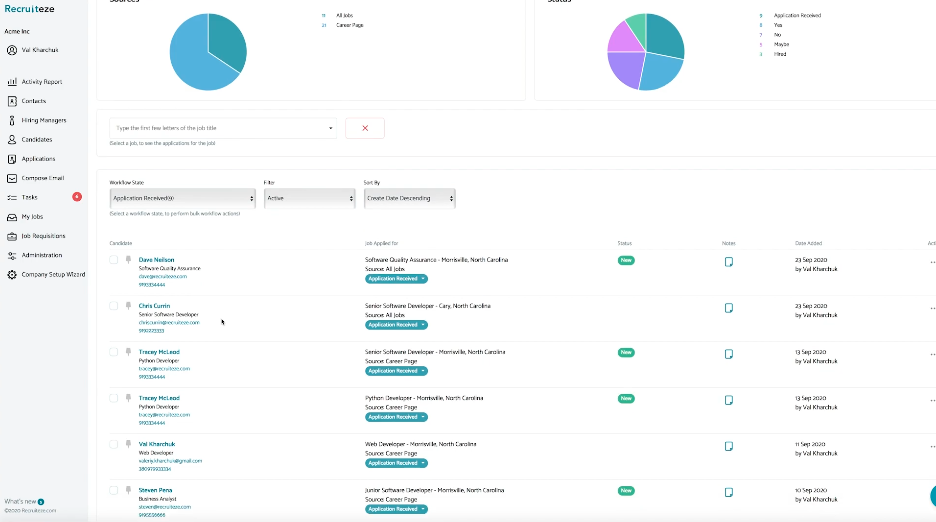The width and height of the screenshot is (936, 522).
Task: Click the pin icon beside Chris Currin
Action: (x=128, y=306)
